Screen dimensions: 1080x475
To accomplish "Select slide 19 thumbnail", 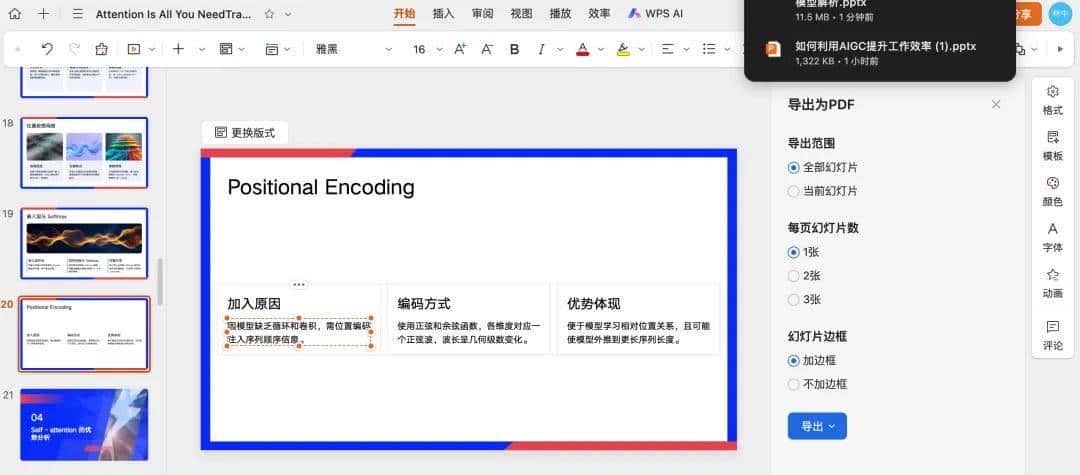I will 84,242.
